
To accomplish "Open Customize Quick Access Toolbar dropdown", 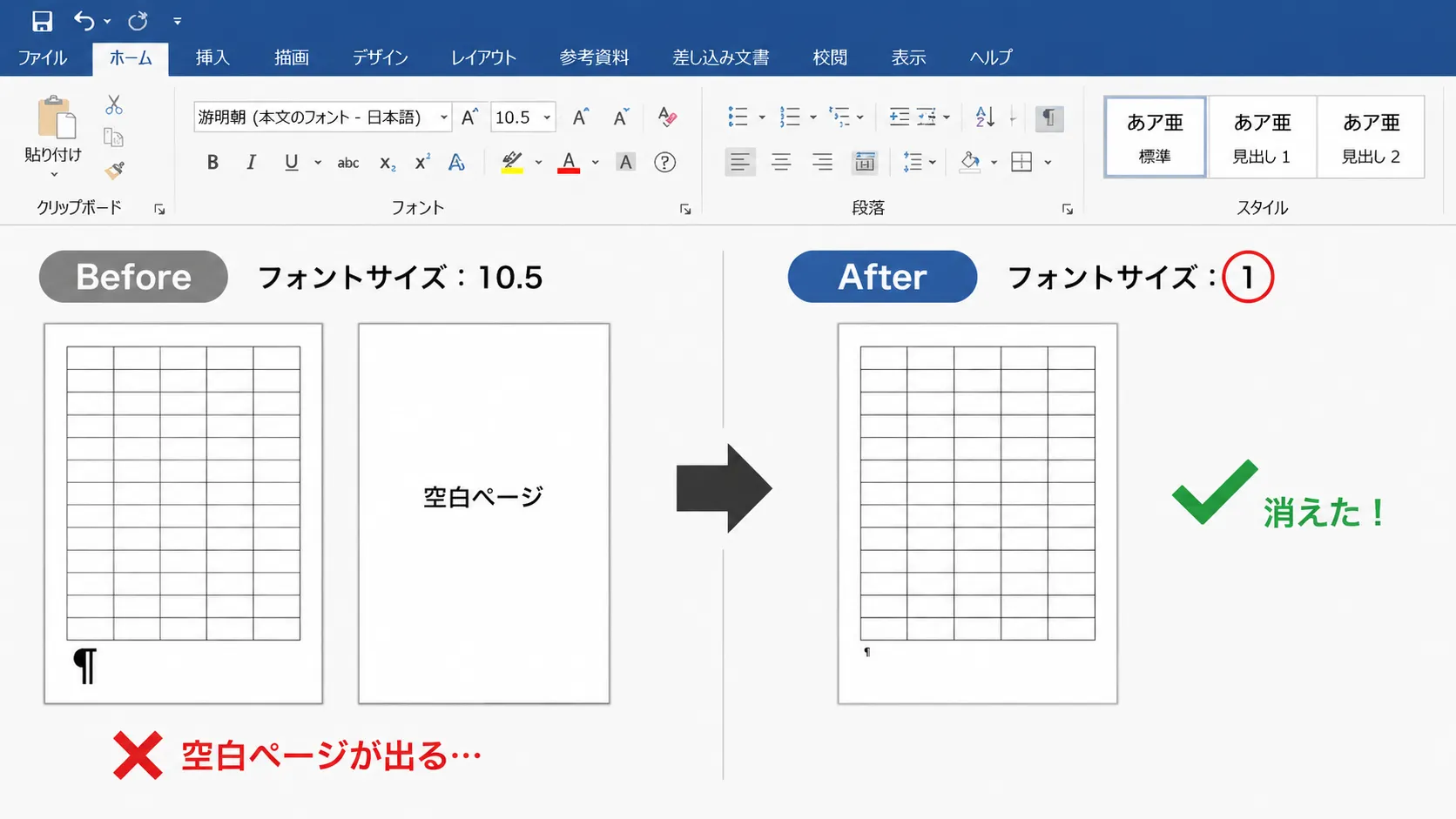I will [177, 21].
